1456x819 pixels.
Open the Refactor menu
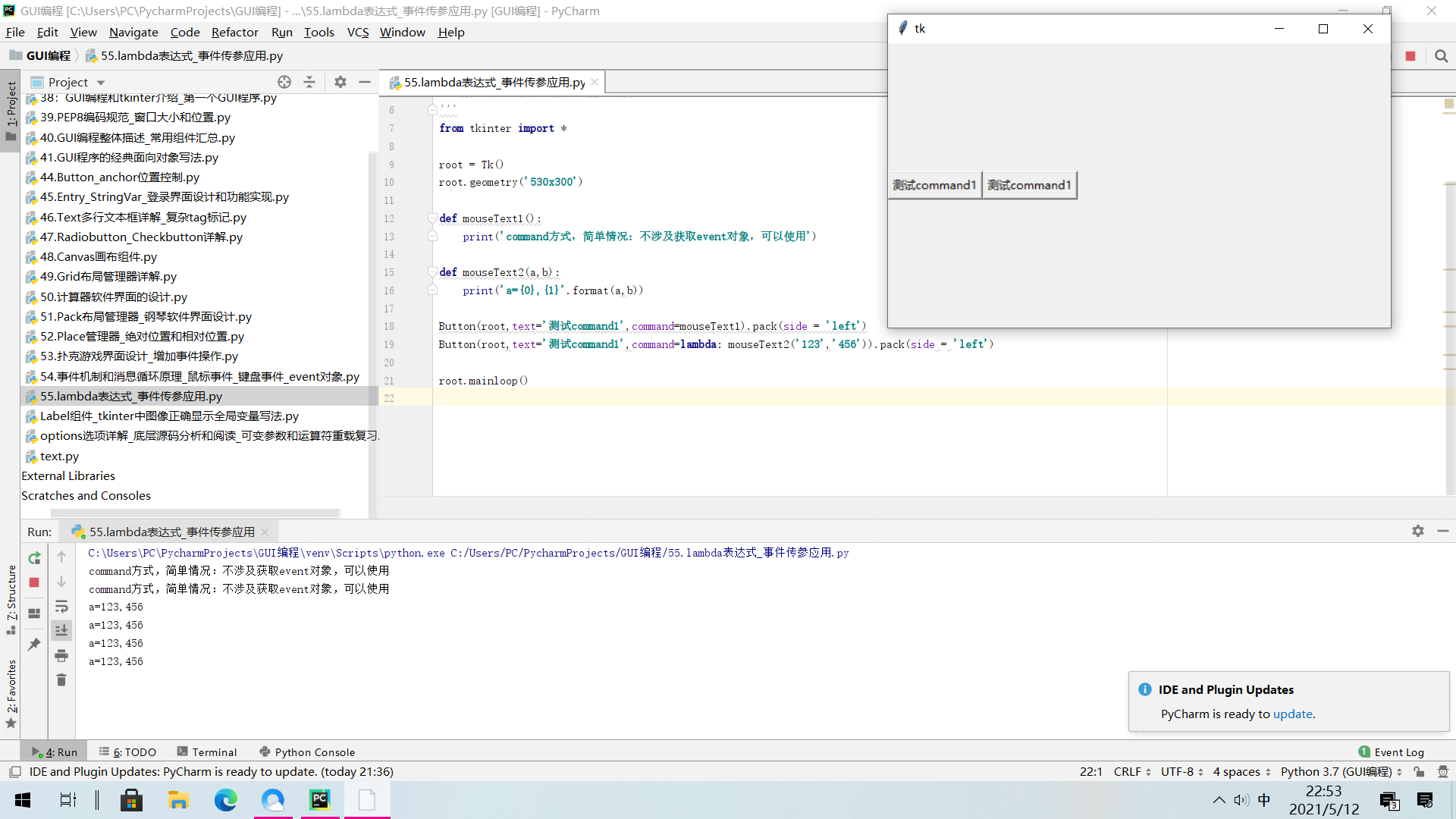[x=234, y=32]
